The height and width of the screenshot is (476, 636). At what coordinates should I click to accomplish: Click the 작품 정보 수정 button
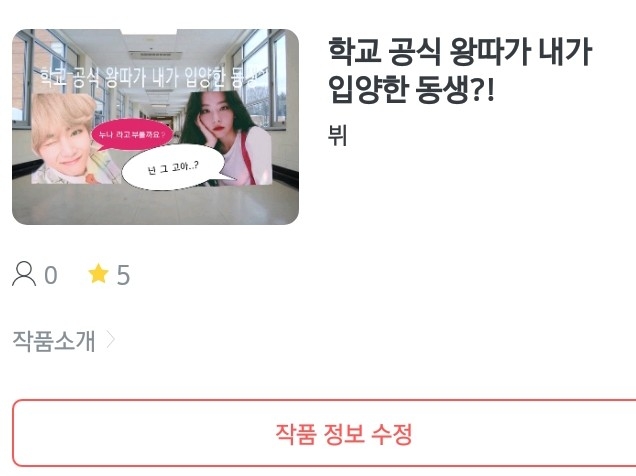click(x=324, y=433)
